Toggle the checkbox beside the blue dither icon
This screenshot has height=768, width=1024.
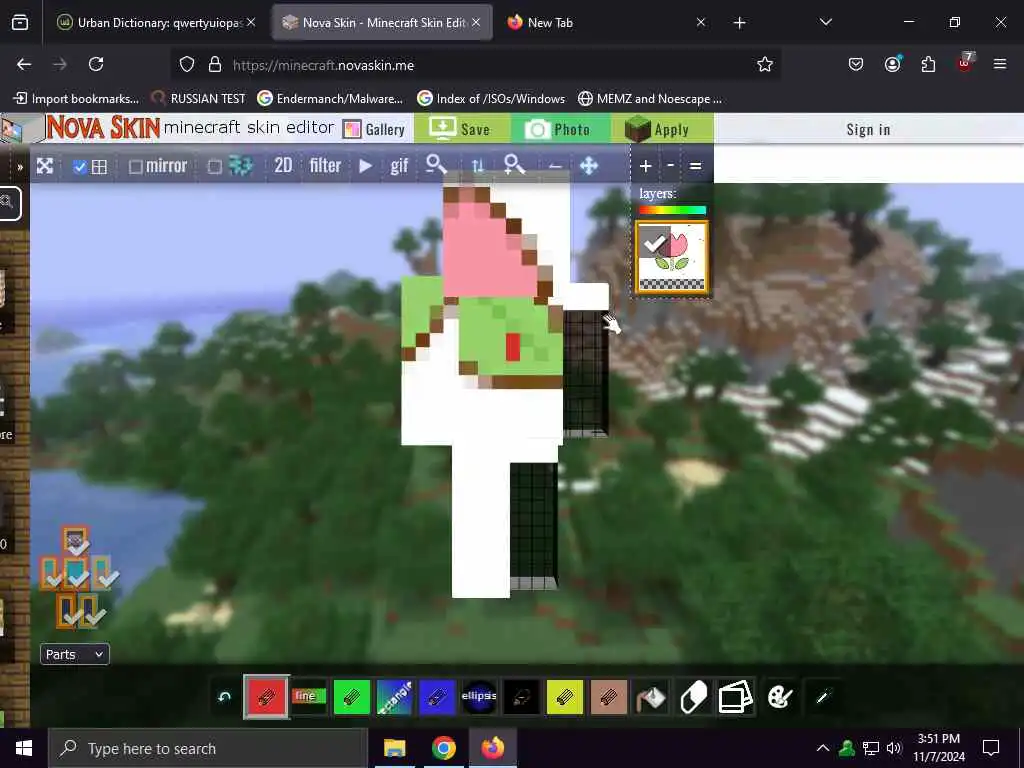pos(214,167)
